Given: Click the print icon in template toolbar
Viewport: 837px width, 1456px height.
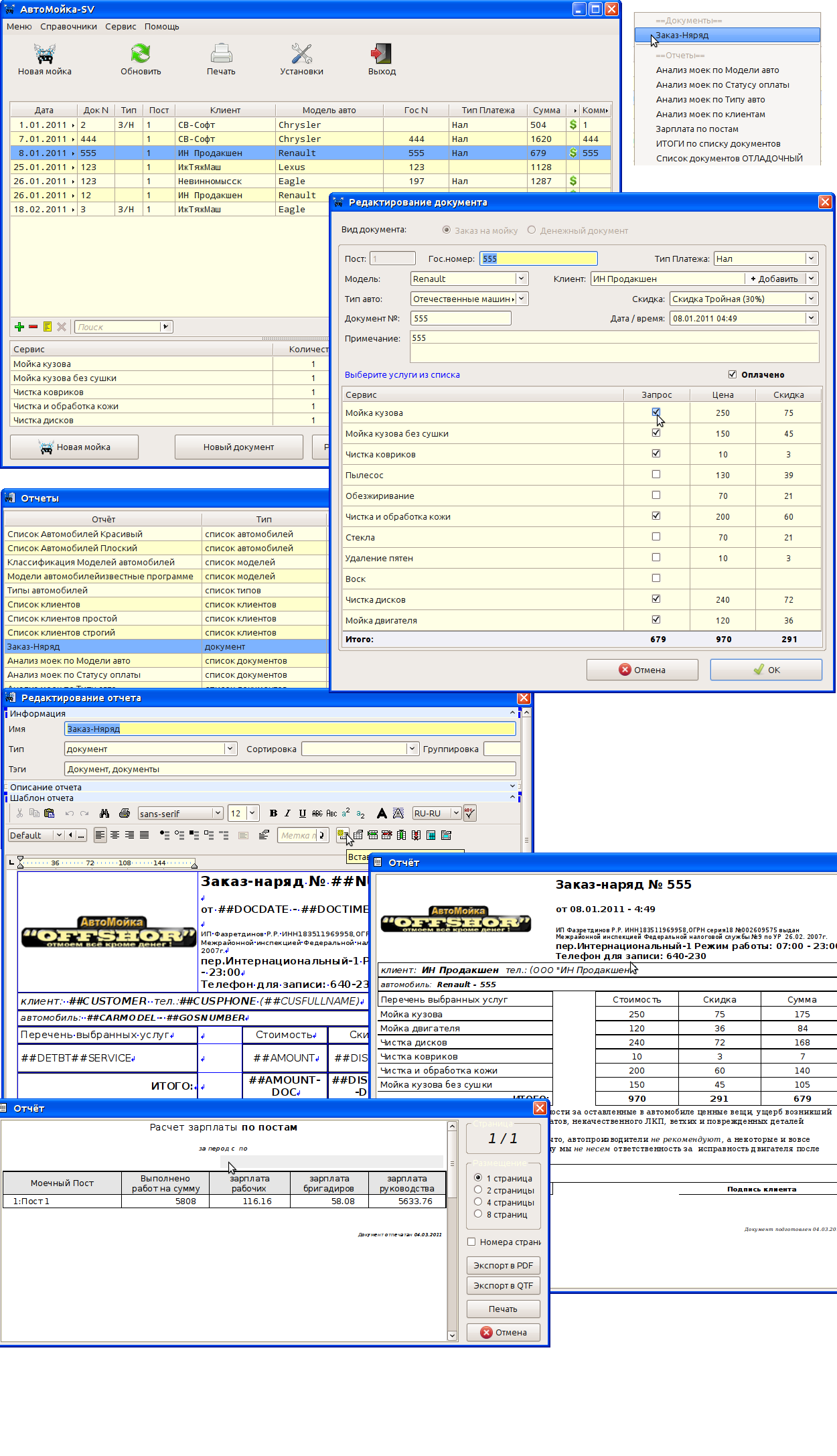Looking at the screenshot, I should click(x=124, y=813).
